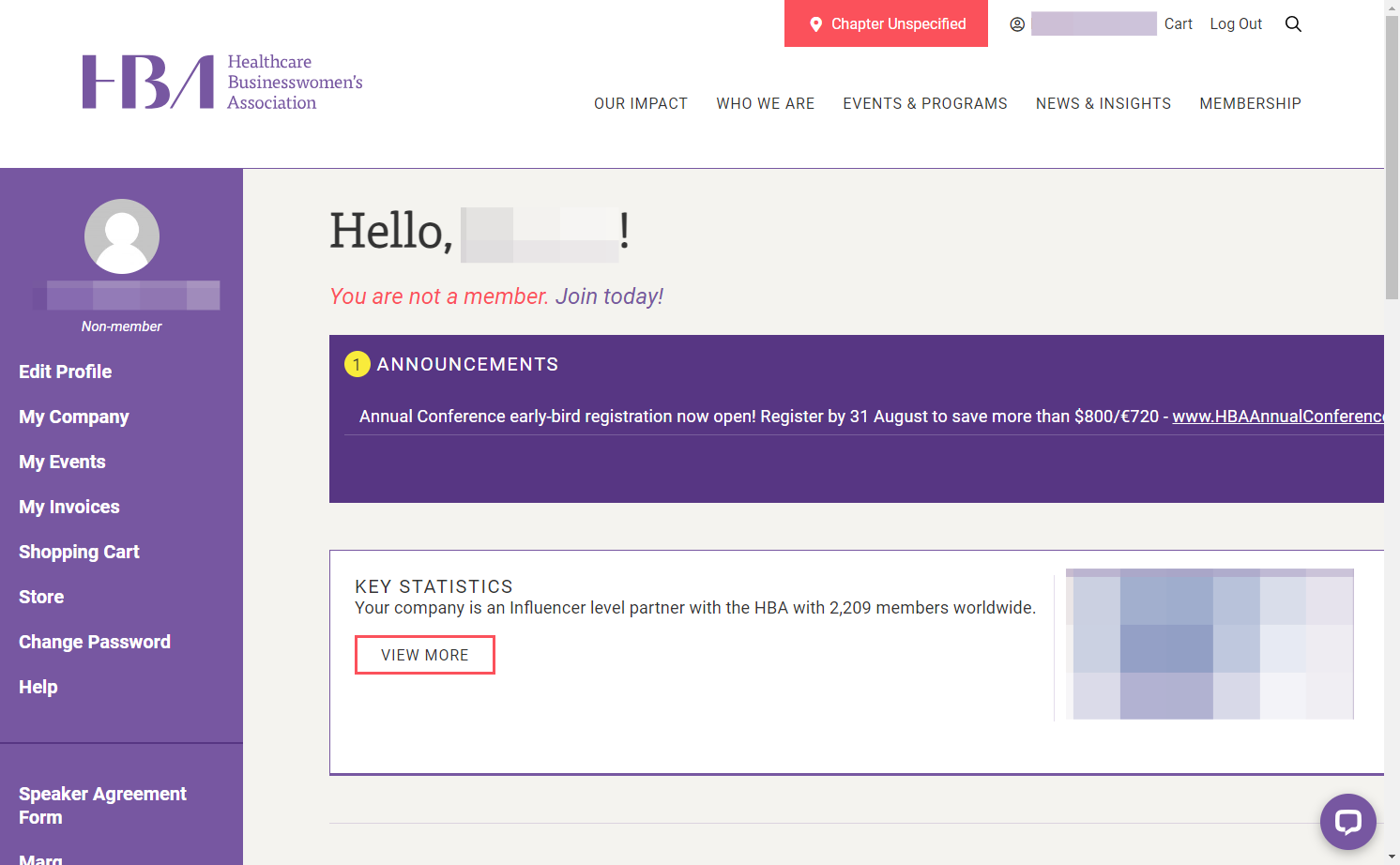Open the News & Insights menu
The image size is (1400, 865).
[x=1103, y=103]
